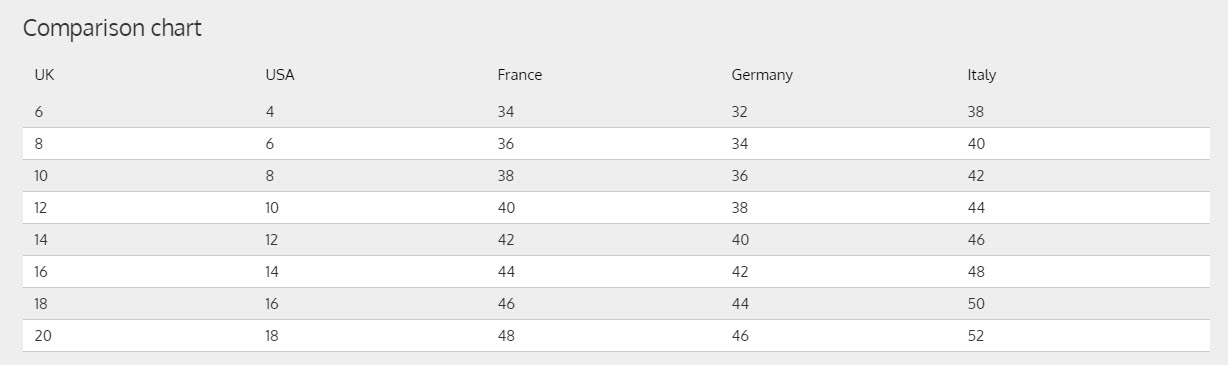Select the USA column header
Screen dimensions: 1228x365
(280, 75)
